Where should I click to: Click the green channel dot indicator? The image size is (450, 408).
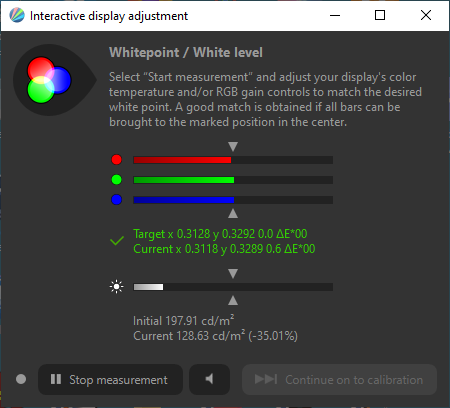(x=116, y=180)
